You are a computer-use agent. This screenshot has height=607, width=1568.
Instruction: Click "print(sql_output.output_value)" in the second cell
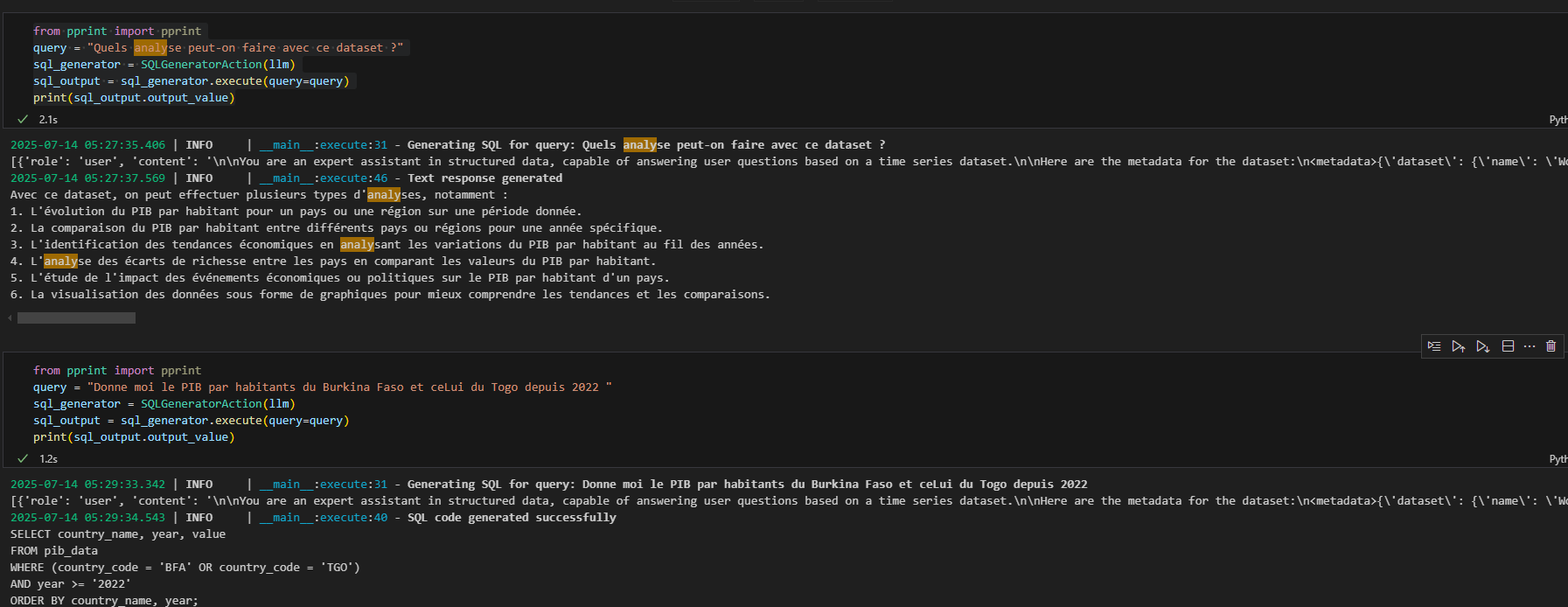pos(134,437)
